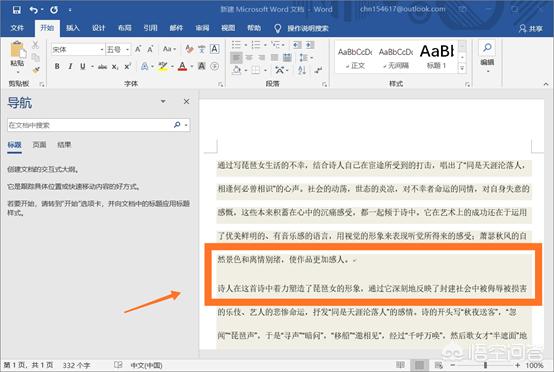The height and width of the screenshot is (372, 554).
Task: Click the zoom slider handle
Action: point(485,365)
